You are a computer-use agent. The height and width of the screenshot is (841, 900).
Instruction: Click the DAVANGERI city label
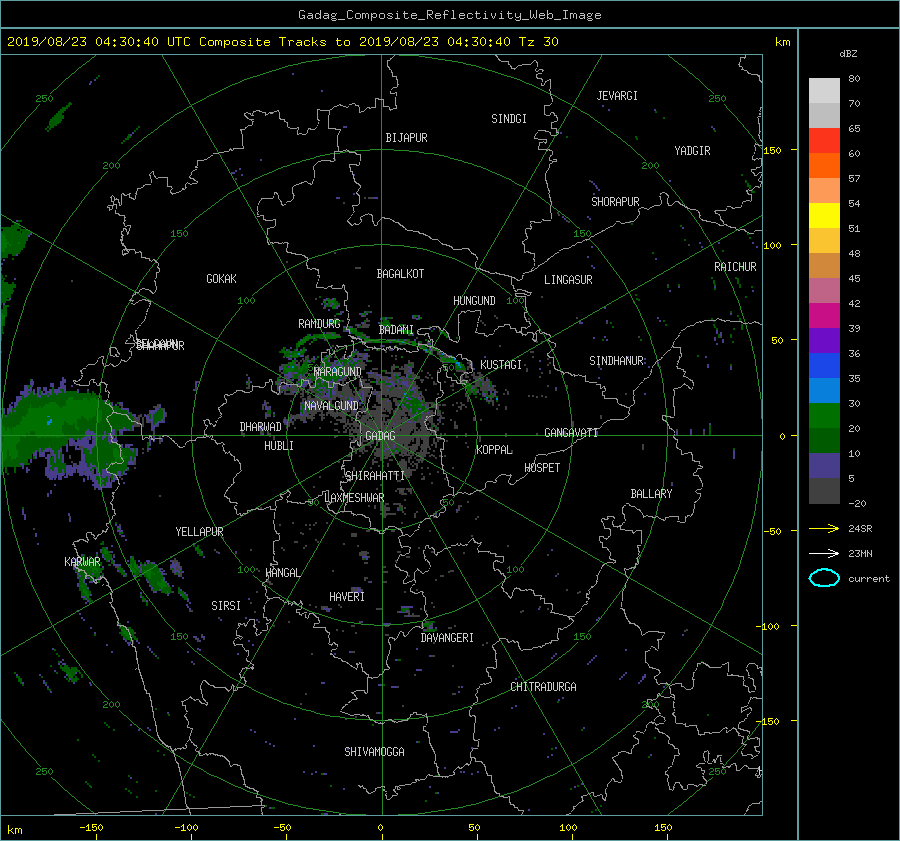[x=447, y=638]
